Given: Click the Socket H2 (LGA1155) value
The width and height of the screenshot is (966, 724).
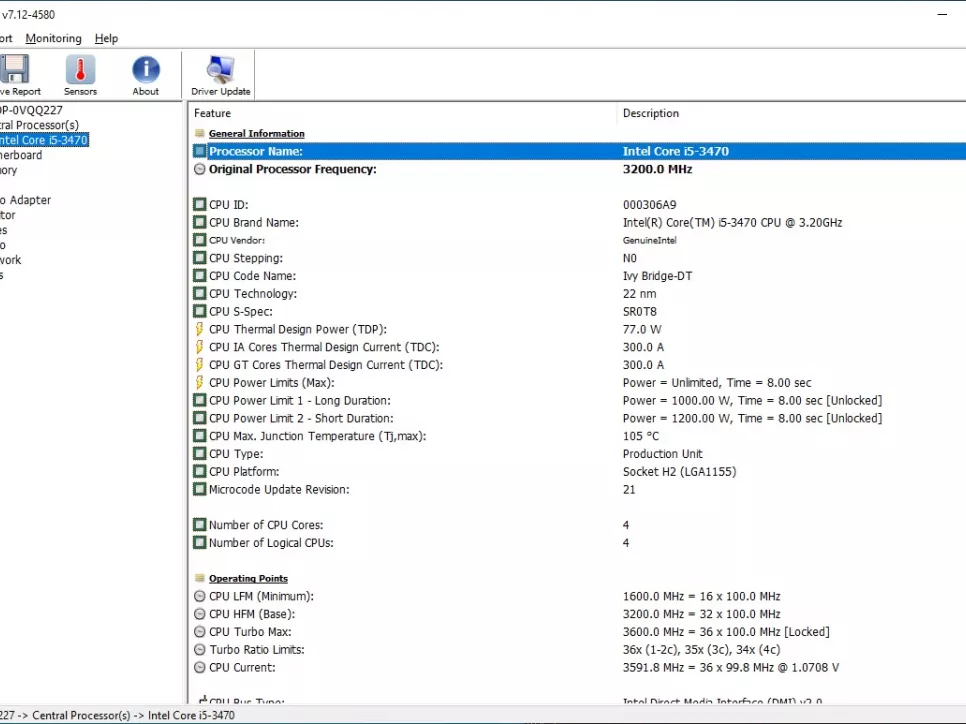Looking at the screenshot, I should (679, 472).
